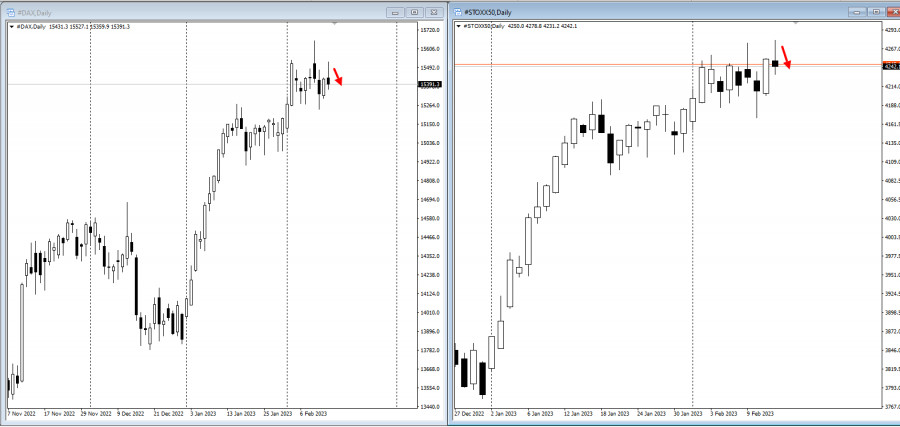Click the 27 Dec 2022 date on STOXX50 axis

pyautogui.click(x=470, y=413)
